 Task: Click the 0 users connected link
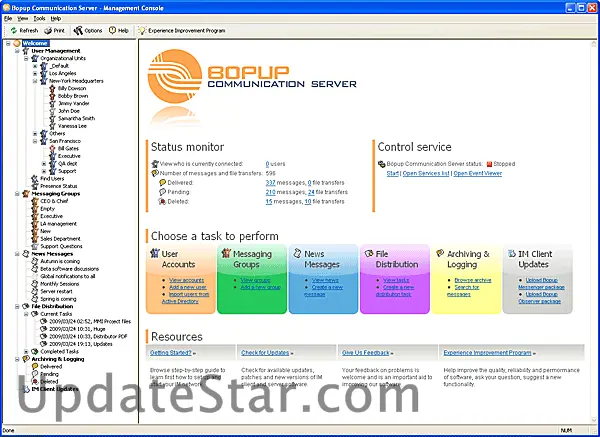coord(267,164)
